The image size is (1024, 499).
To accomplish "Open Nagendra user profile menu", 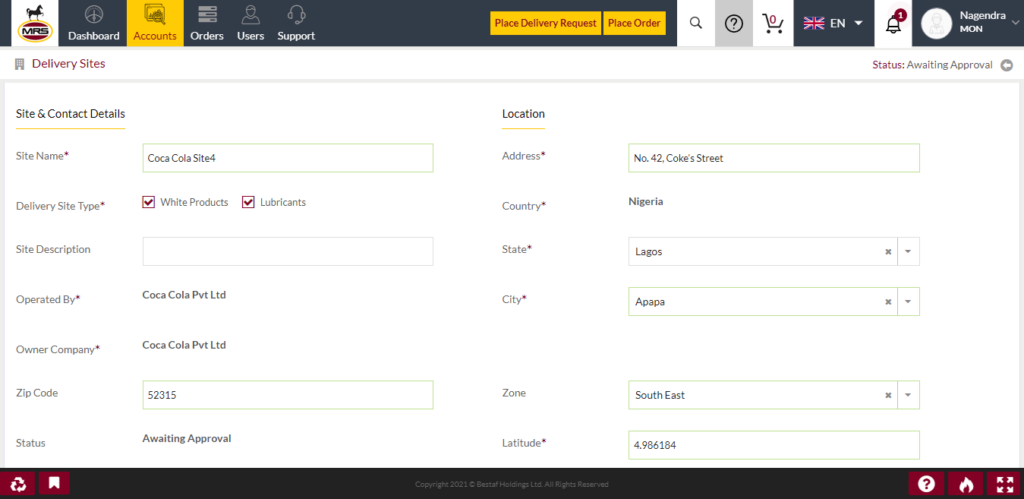I will pyautogui.click(x=968, y=23).
